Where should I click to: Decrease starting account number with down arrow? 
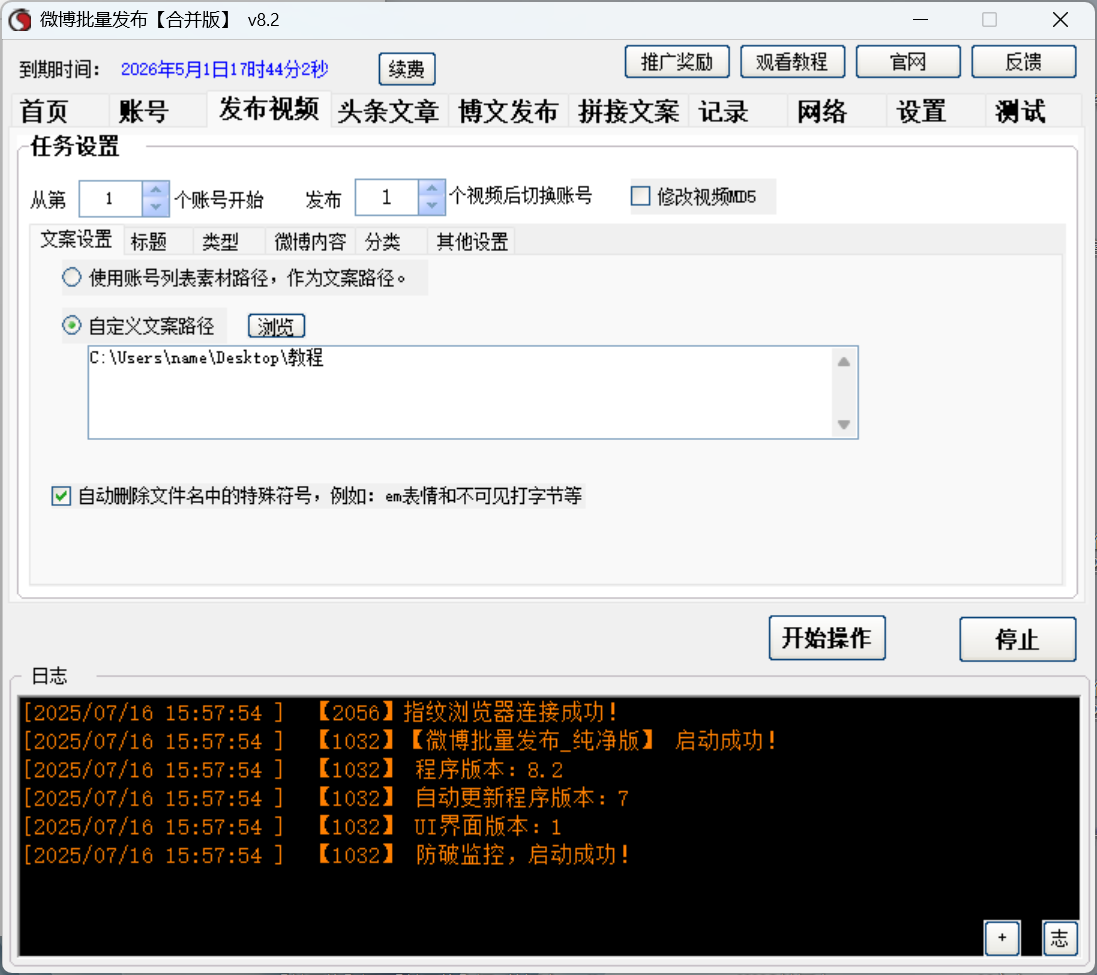tap(155, 207)
